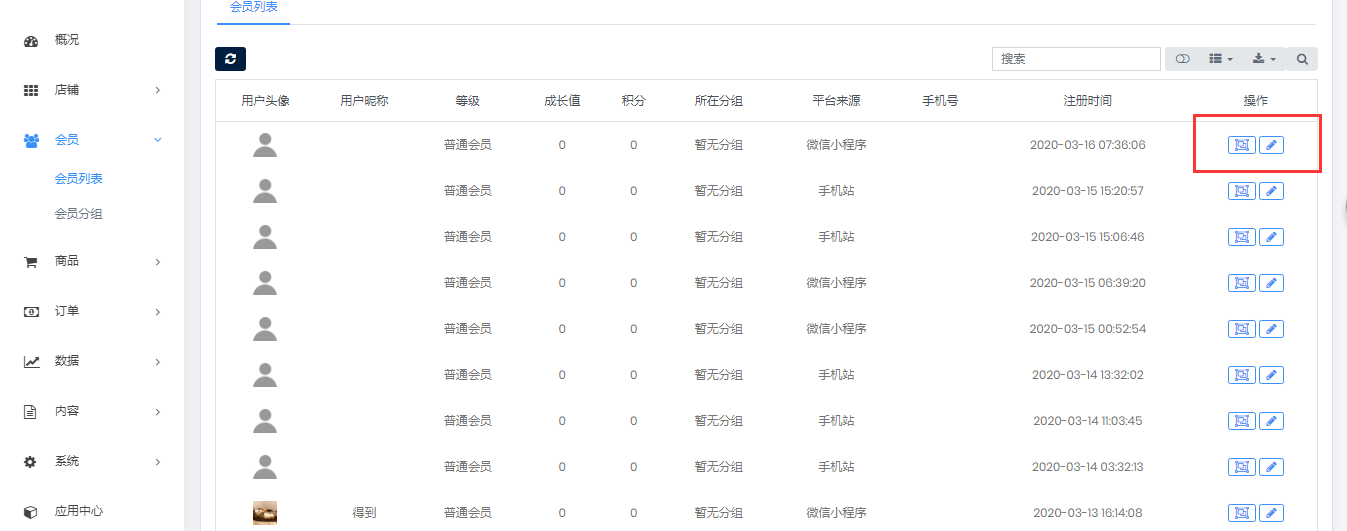Click 普通会员 in 2020-03-14 03:32:13 row
The image size is (1347, 531).
468,467
